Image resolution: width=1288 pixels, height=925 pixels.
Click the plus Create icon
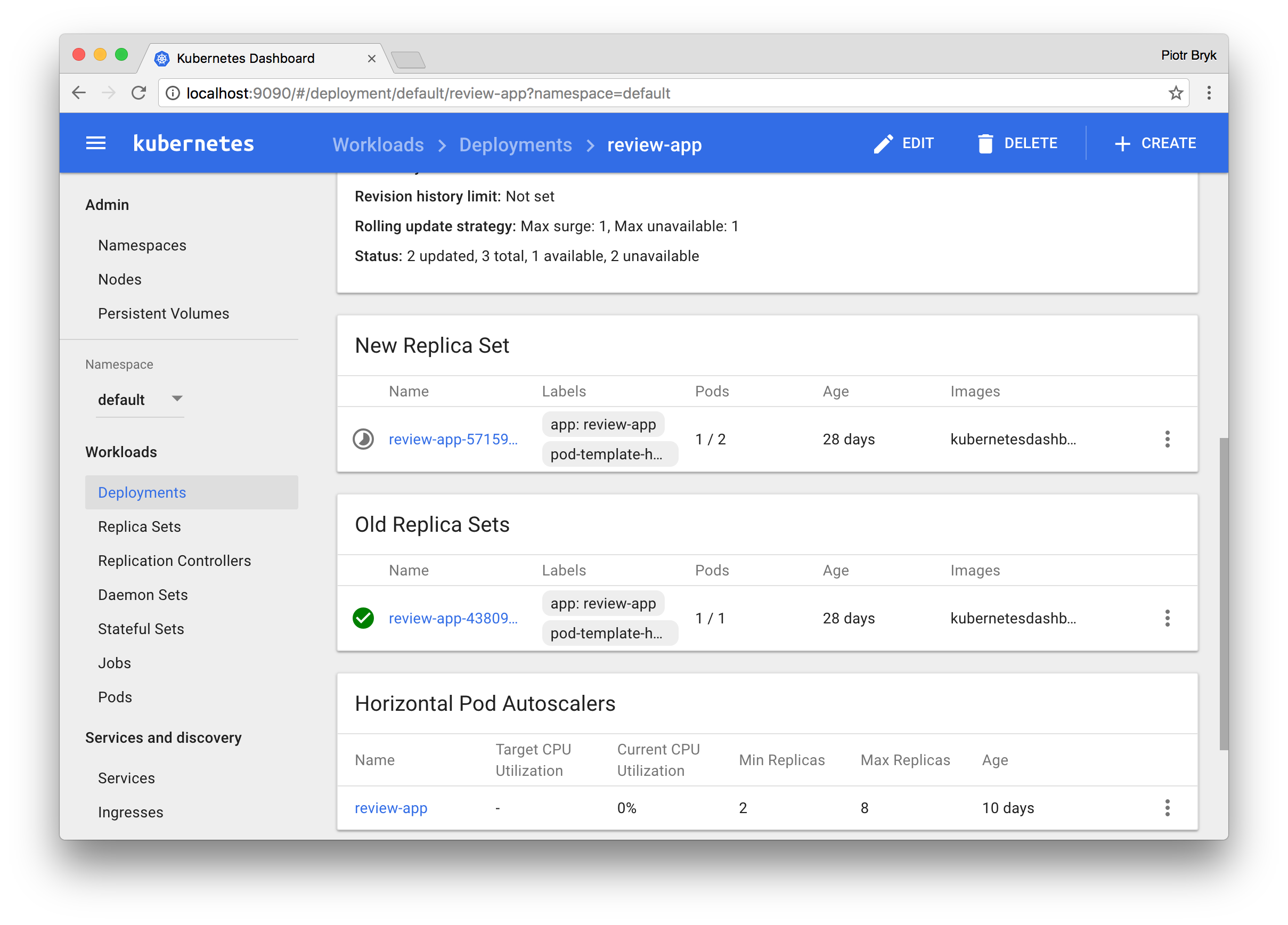[x=1122, y=144]
